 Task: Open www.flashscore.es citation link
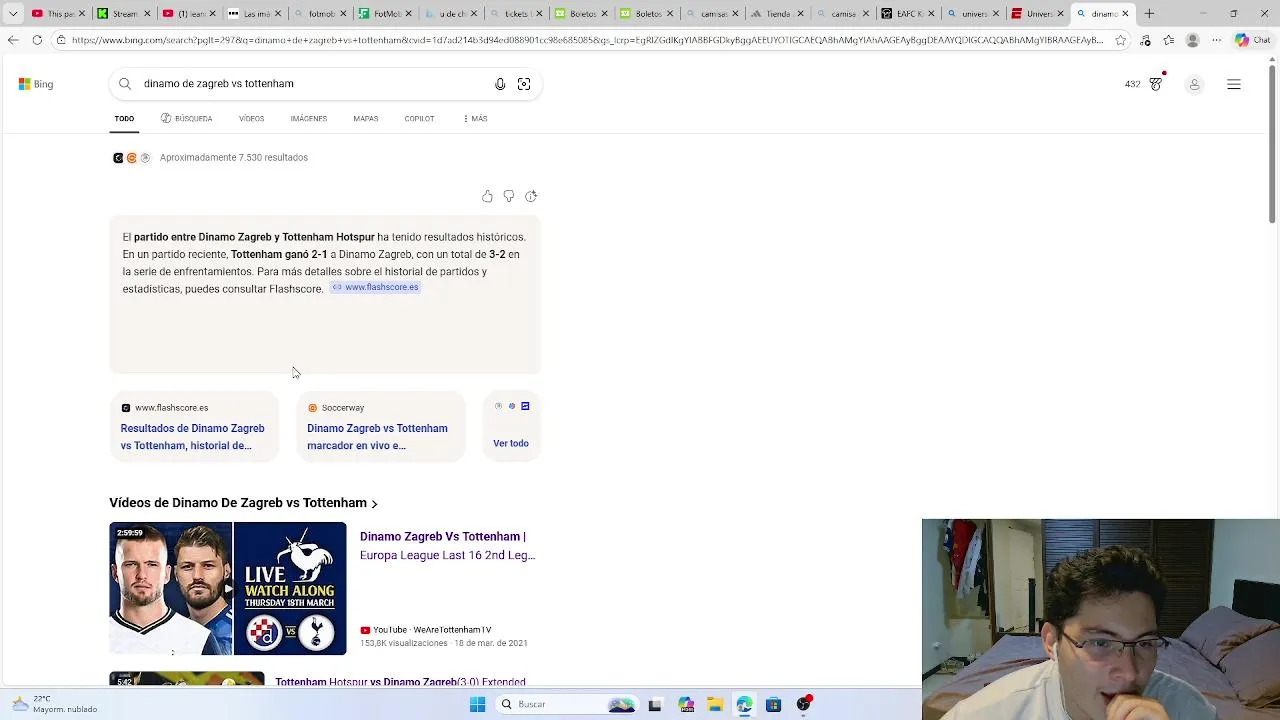click(376, 287)
